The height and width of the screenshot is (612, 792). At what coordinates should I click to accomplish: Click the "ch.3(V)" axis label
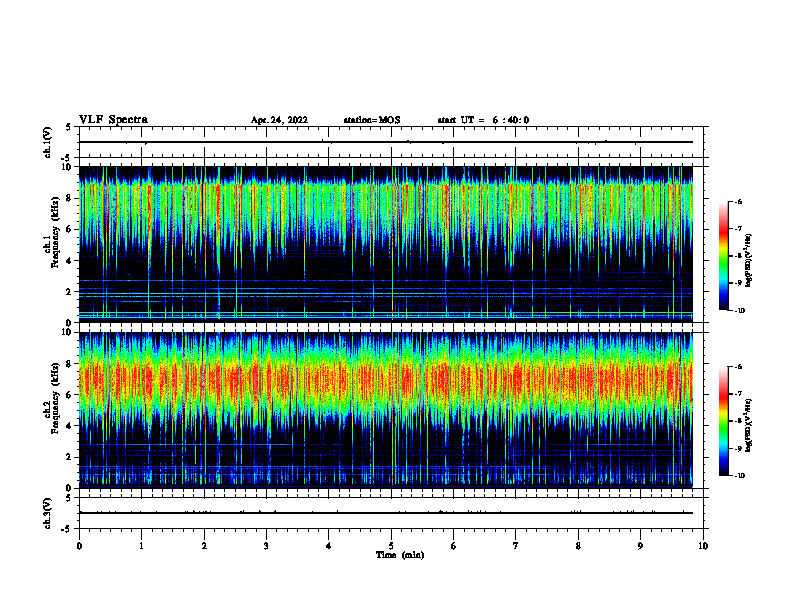(48, 513)
